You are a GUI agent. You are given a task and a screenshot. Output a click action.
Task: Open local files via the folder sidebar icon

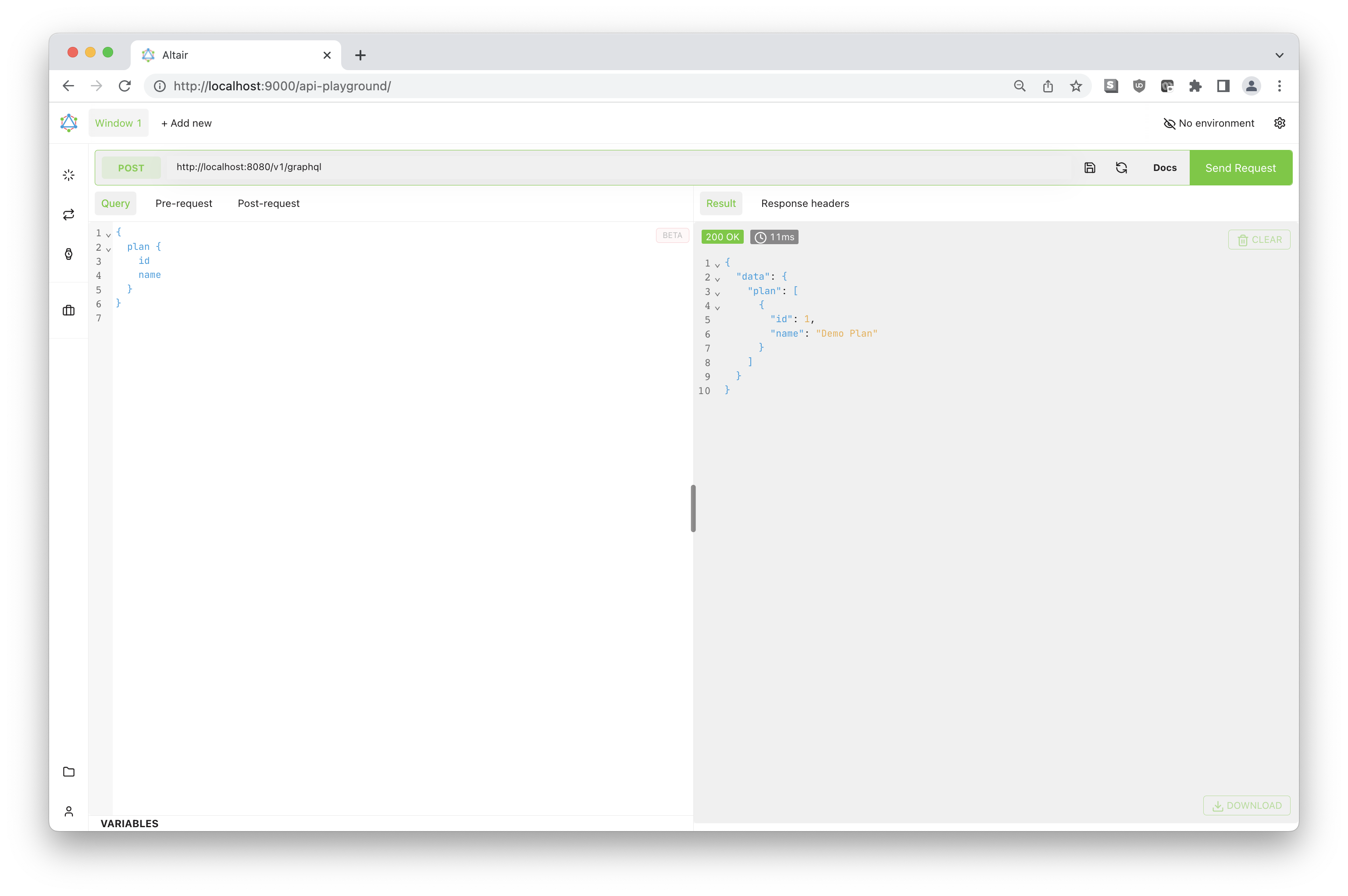coord(68,772)
